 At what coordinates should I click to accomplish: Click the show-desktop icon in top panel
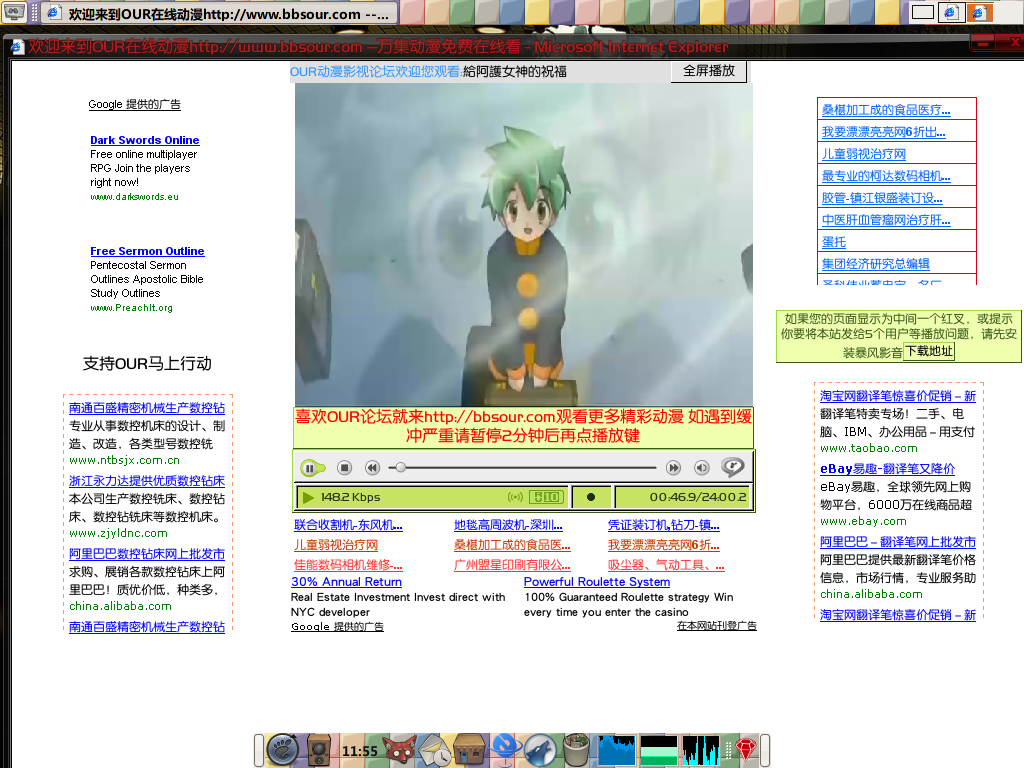click(14, 12)
